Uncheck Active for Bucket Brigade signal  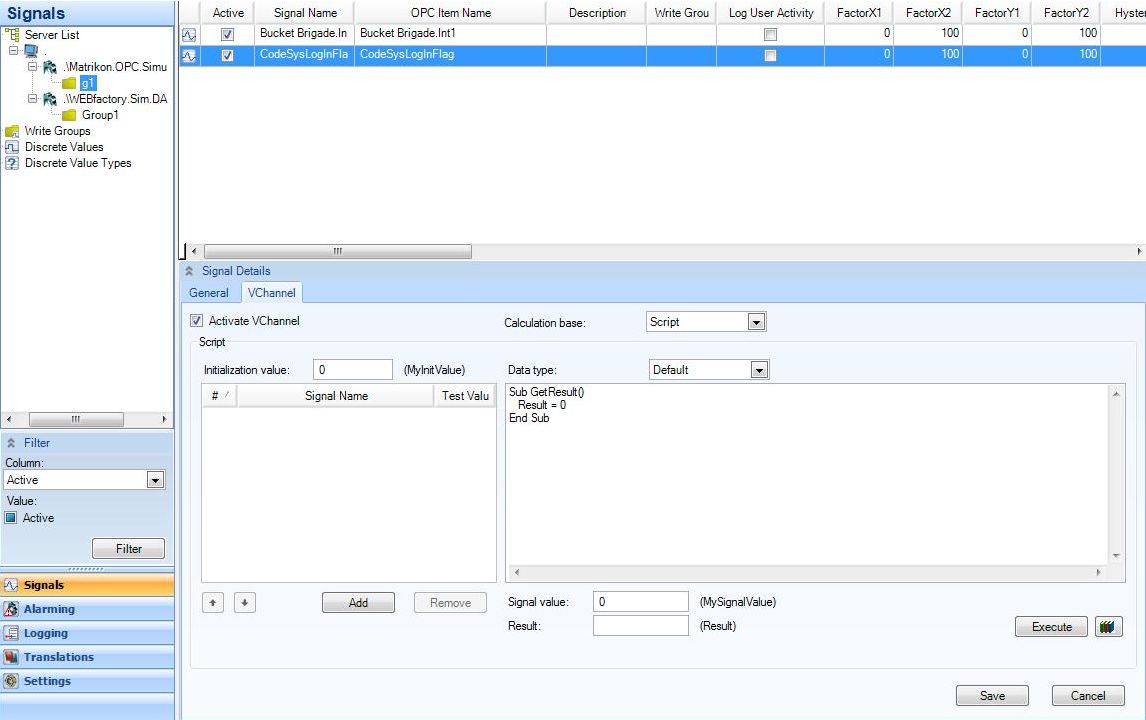tap(227, 34)
